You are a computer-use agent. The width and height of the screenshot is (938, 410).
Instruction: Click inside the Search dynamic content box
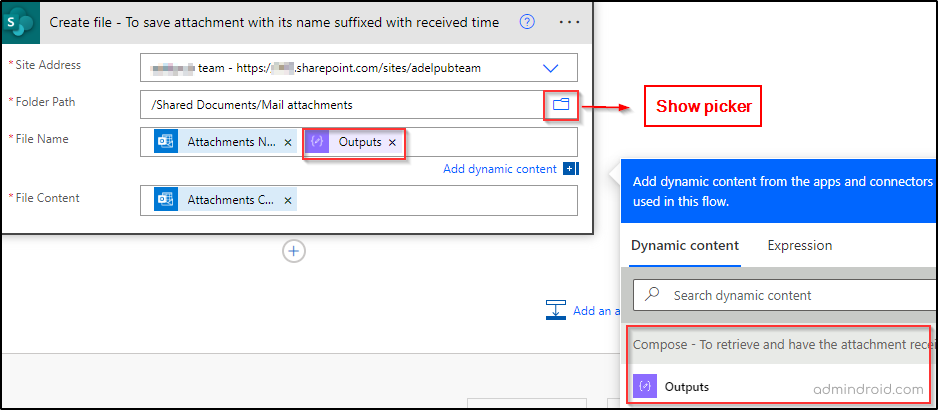coord(790,295)
